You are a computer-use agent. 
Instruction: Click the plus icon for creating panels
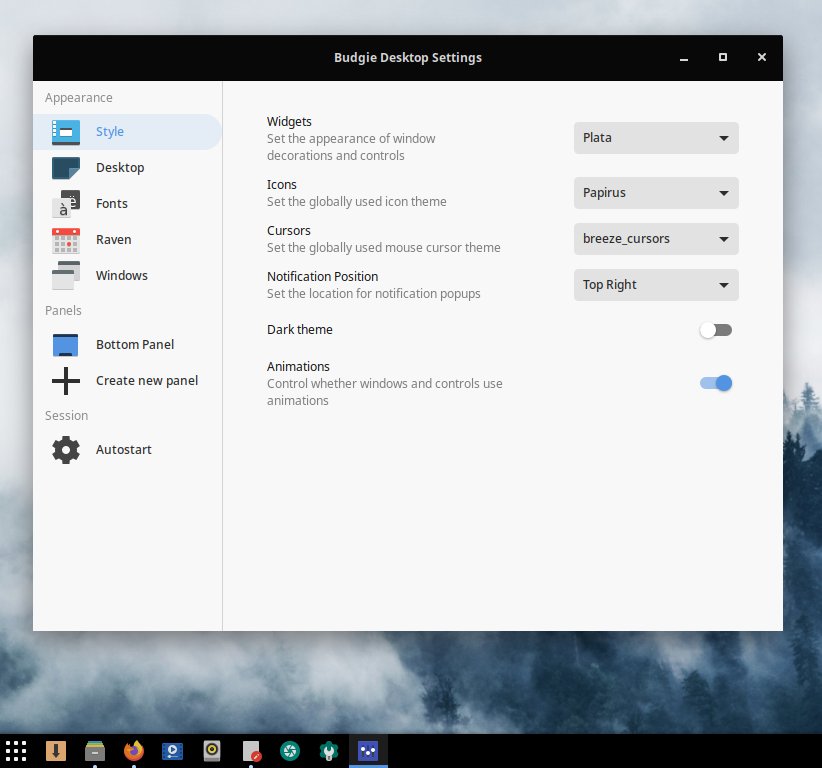click(x=65, y=380)
